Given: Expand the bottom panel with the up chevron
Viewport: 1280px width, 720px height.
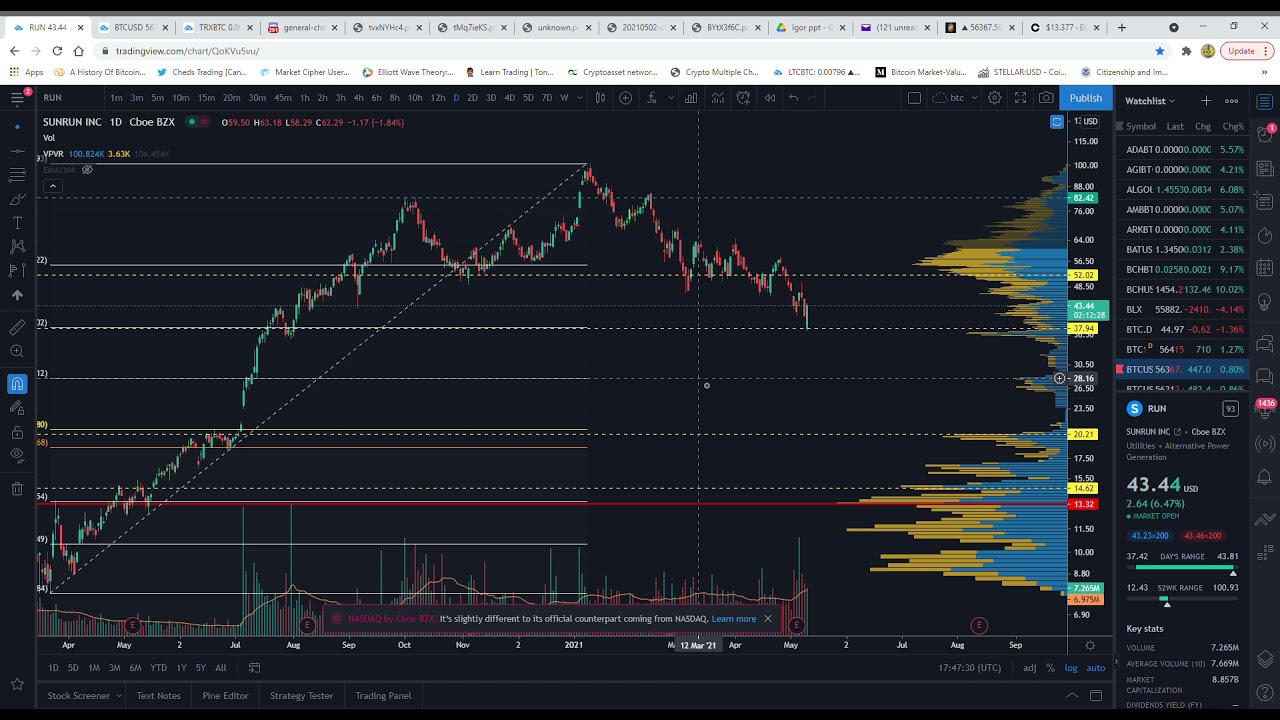Looking at the screenshot, I should (1071, 696).
